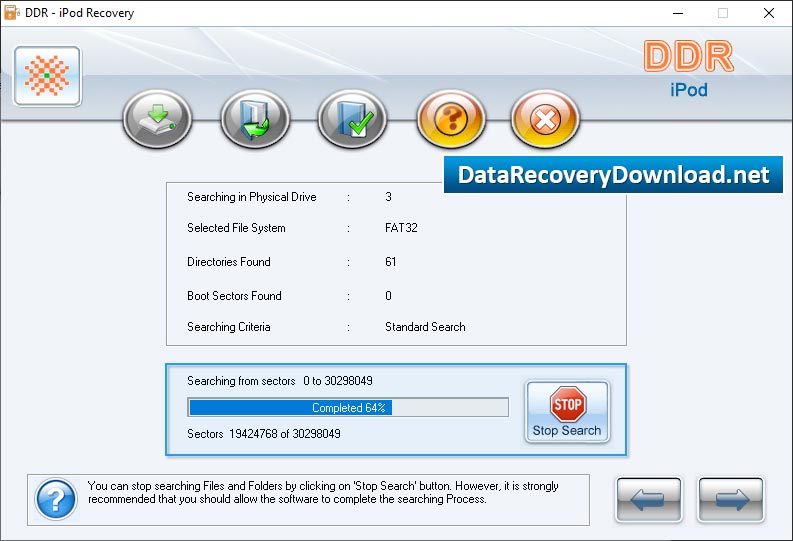Click the DataRecoveryDownload.net banner
Screen dimensions: 793x541
[x=613, y=174]
